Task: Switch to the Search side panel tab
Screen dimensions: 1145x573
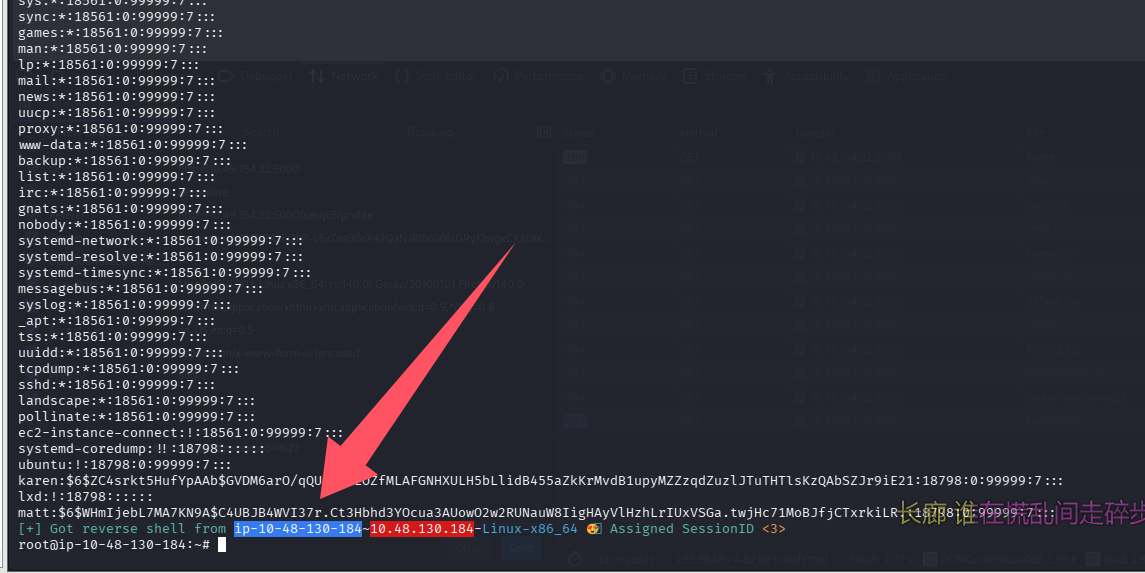Action: tap(261, 132)
